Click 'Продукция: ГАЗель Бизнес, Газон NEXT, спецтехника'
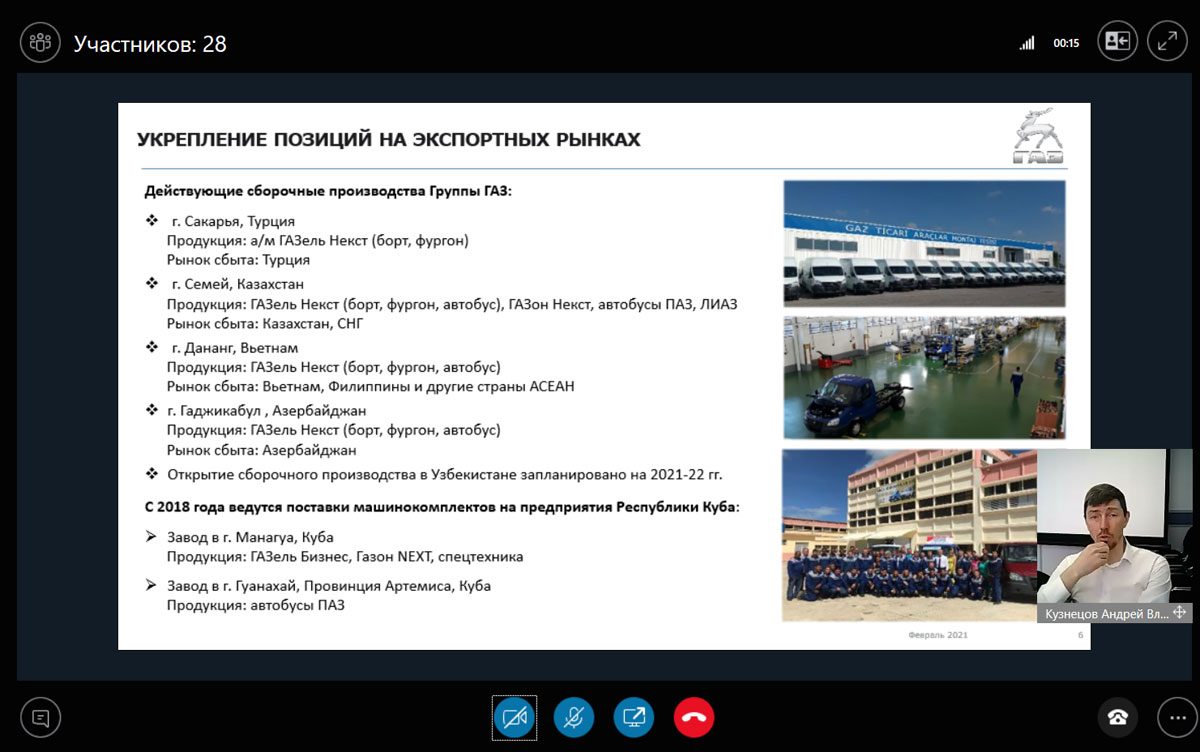Image resolution: width=1200 pixels, height=752 pixels. [x=345, y=556]
